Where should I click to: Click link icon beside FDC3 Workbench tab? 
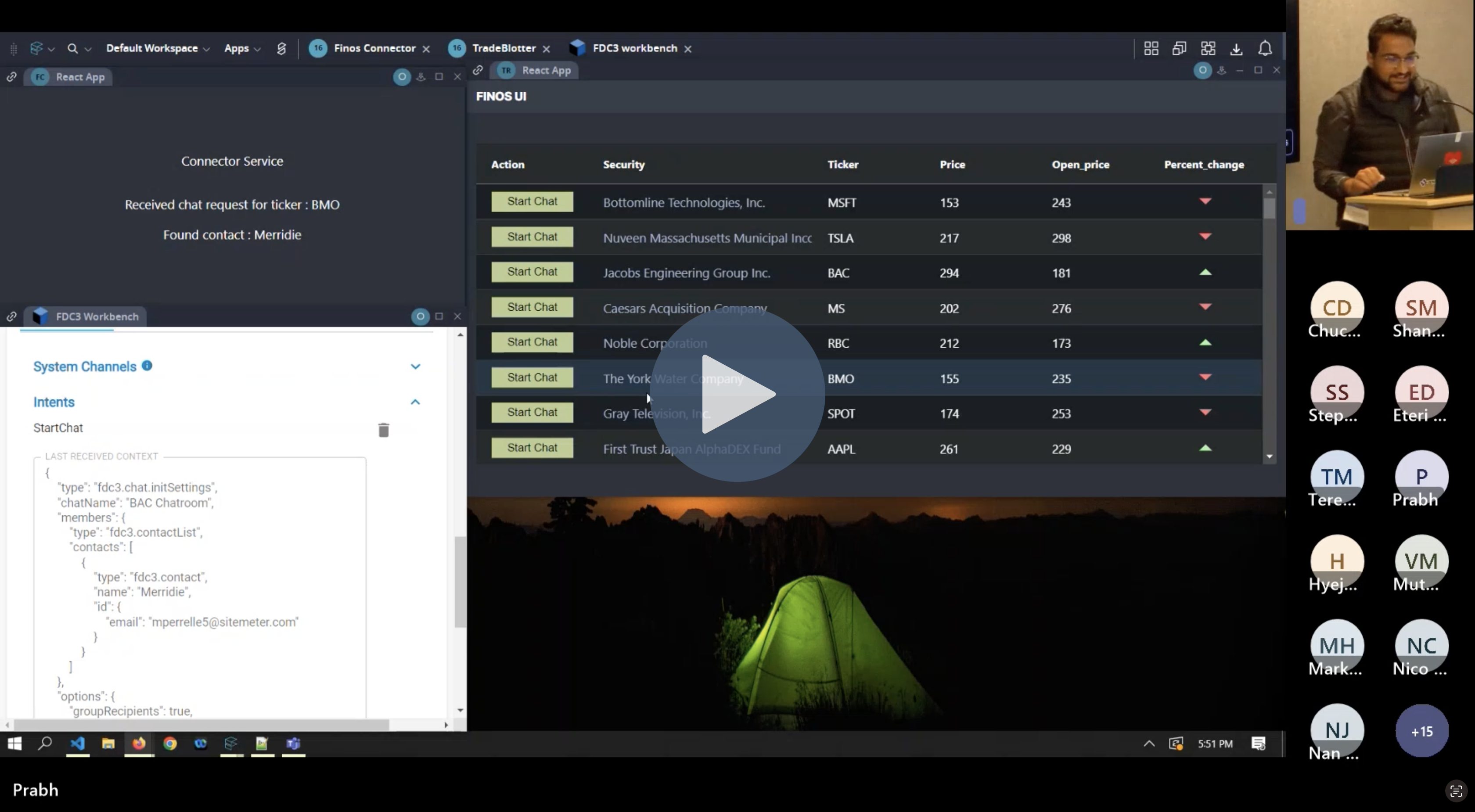pyautogui.click(x=11, y=316)
